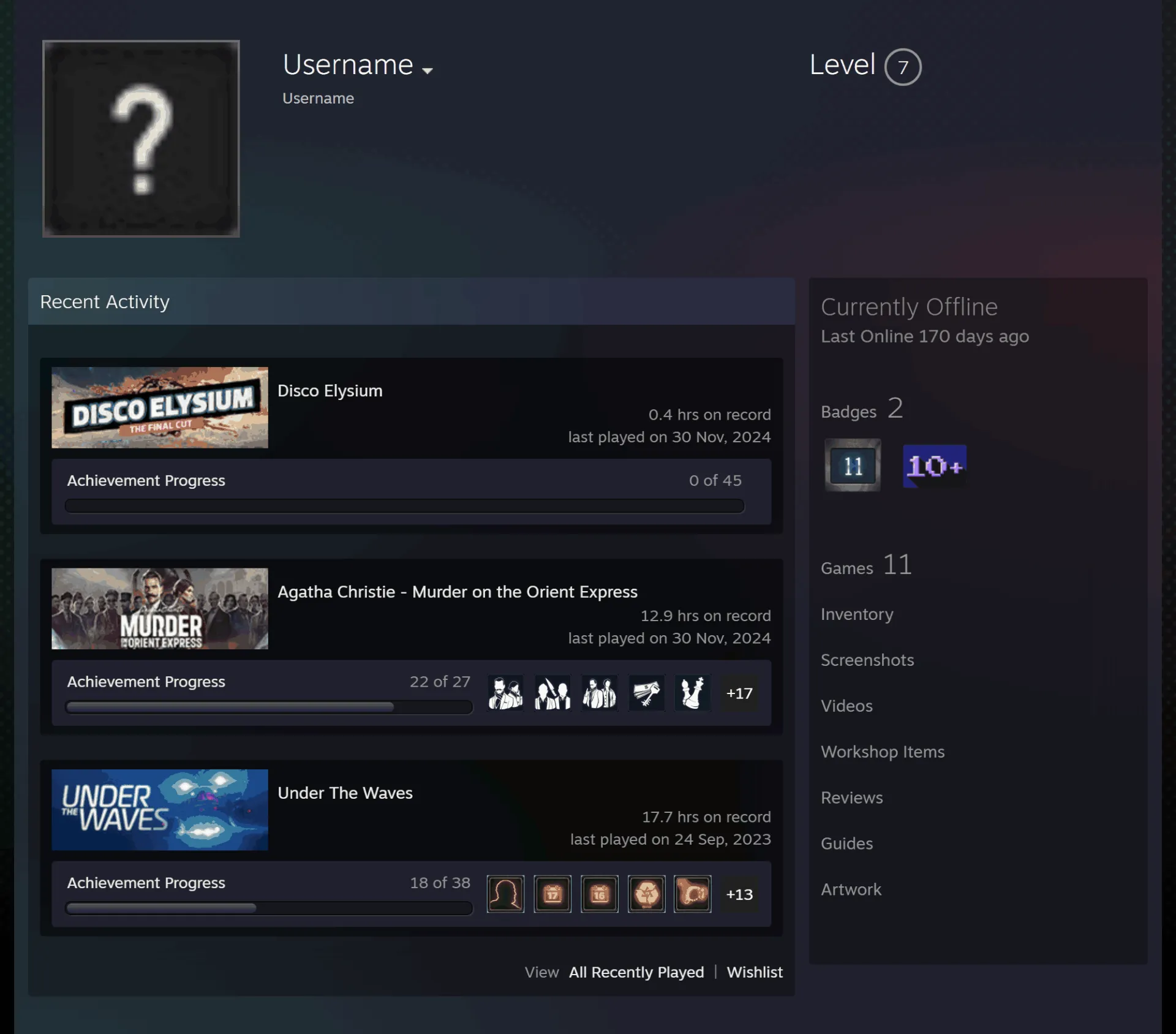View Under The Waves calendar 17 achievement
This screenshot has width=1176, height=1034.
552,894
